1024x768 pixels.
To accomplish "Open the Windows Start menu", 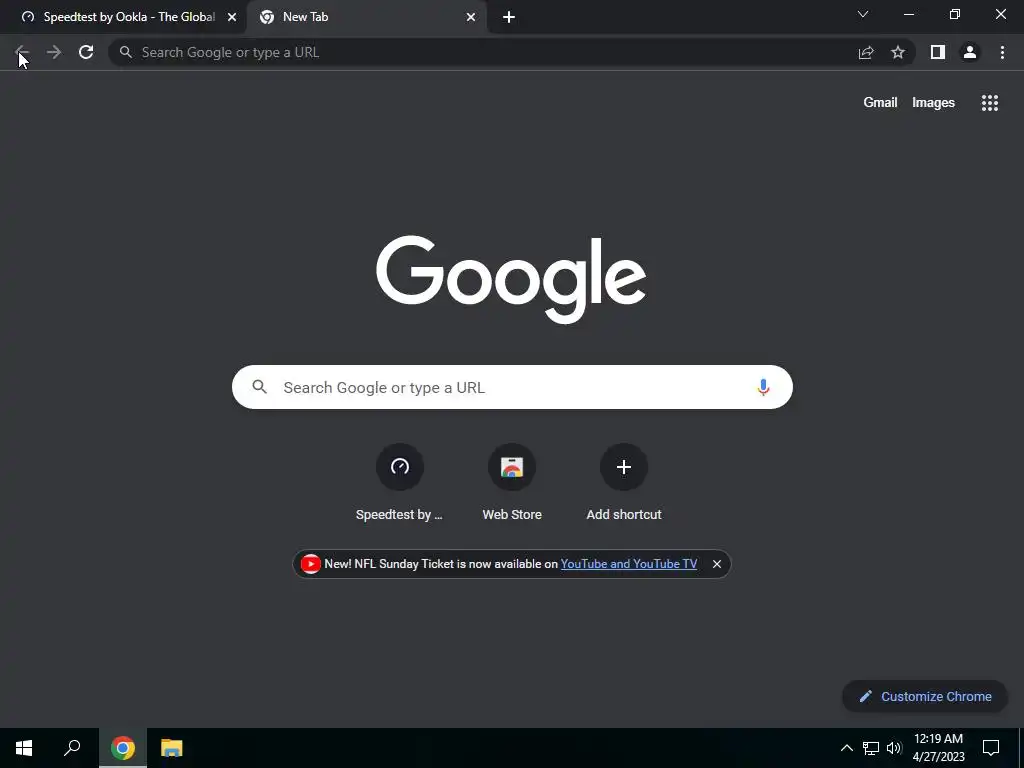I will pyautogui.click(x=24, y=748).
